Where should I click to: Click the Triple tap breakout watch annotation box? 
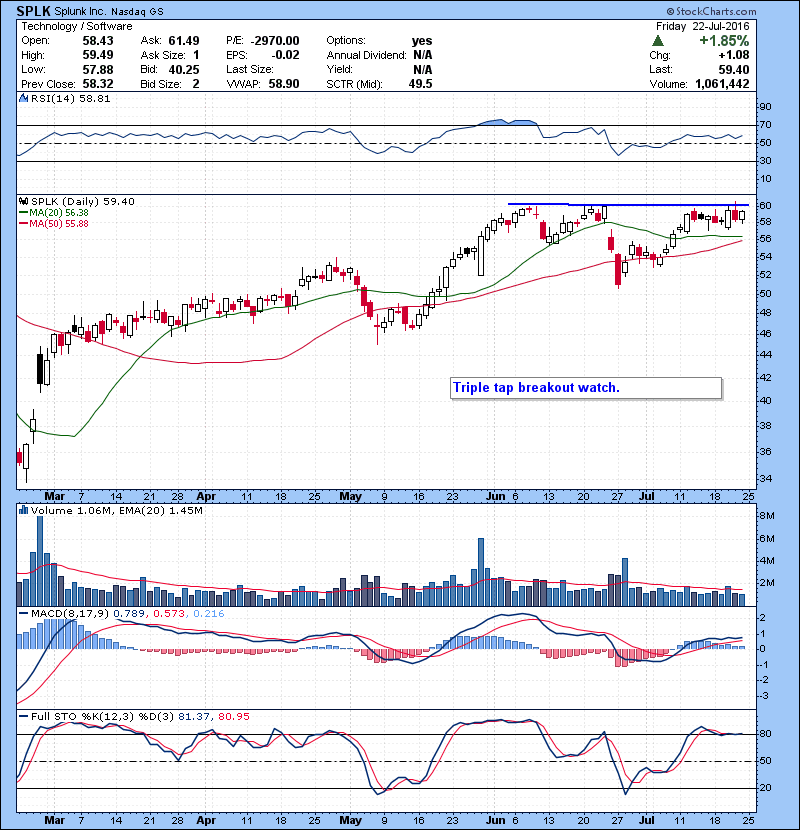[x=586, y=388]
